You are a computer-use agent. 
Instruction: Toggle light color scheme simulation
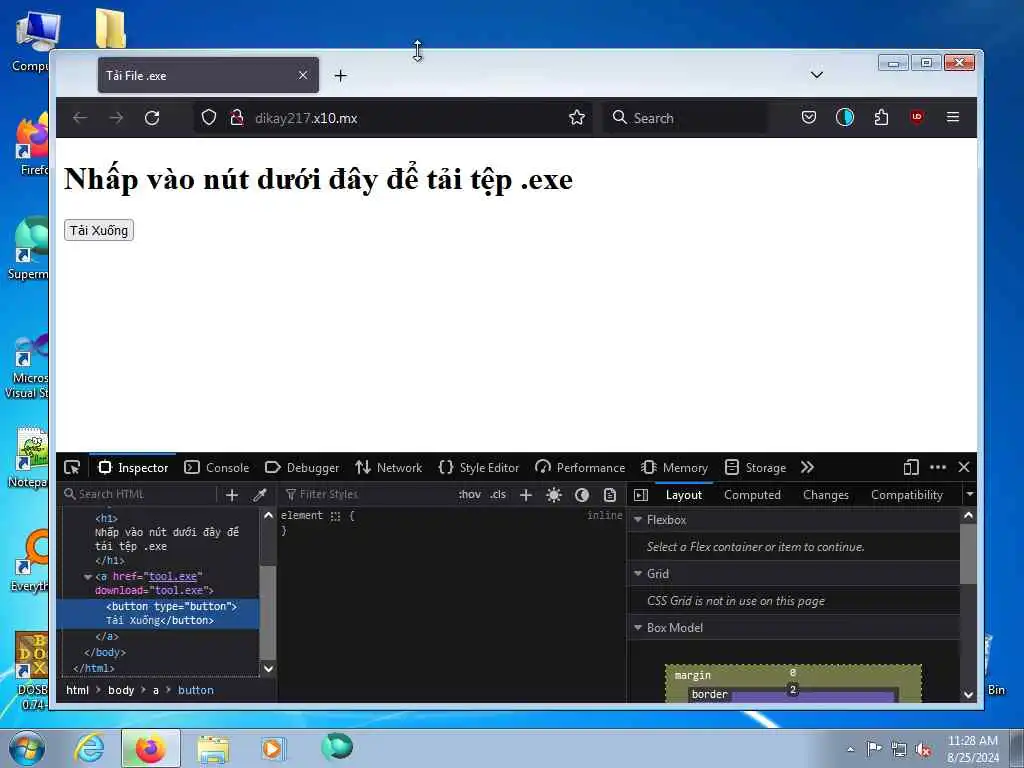554,495
